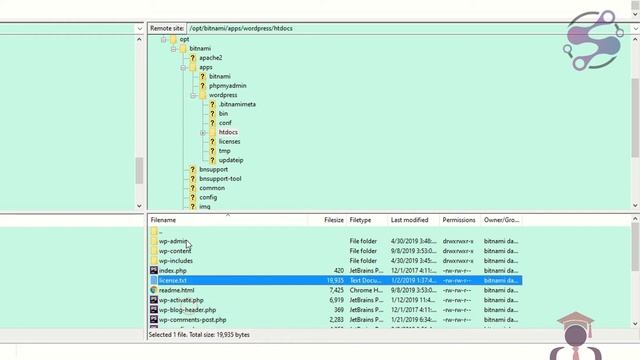Select the license.txt file row
The image size is (640, 360).
pos(335,280)
